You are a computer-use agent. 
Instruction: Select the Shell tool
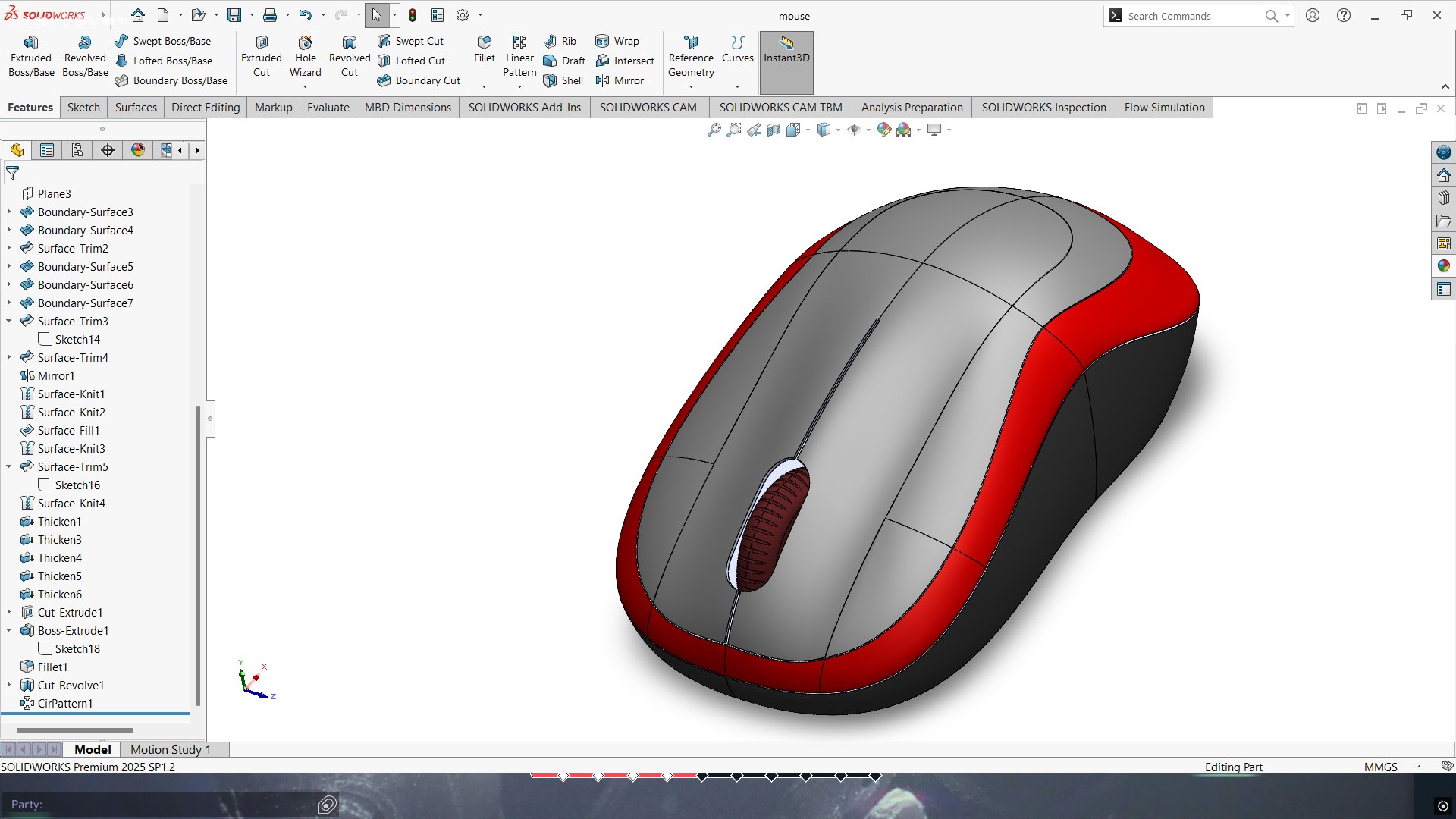click(x=563, y=80)
